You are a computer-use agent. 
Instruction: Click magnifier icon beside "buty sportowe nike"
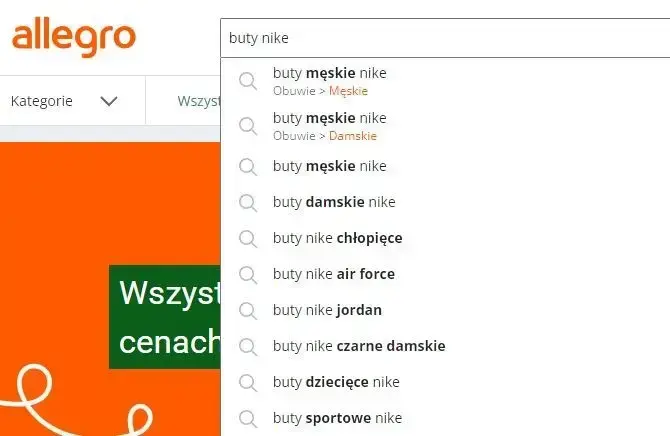point(247,418)
